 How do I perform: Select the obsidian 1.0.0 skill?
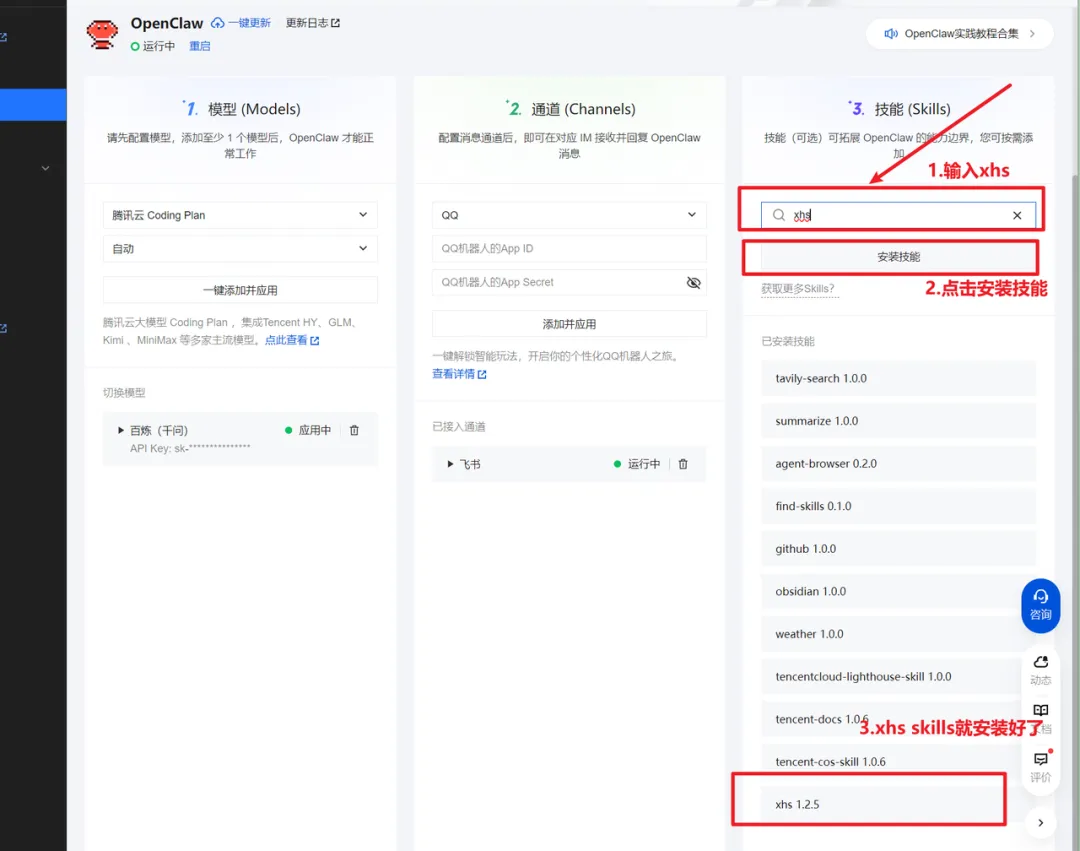click(x=898, y=591)
